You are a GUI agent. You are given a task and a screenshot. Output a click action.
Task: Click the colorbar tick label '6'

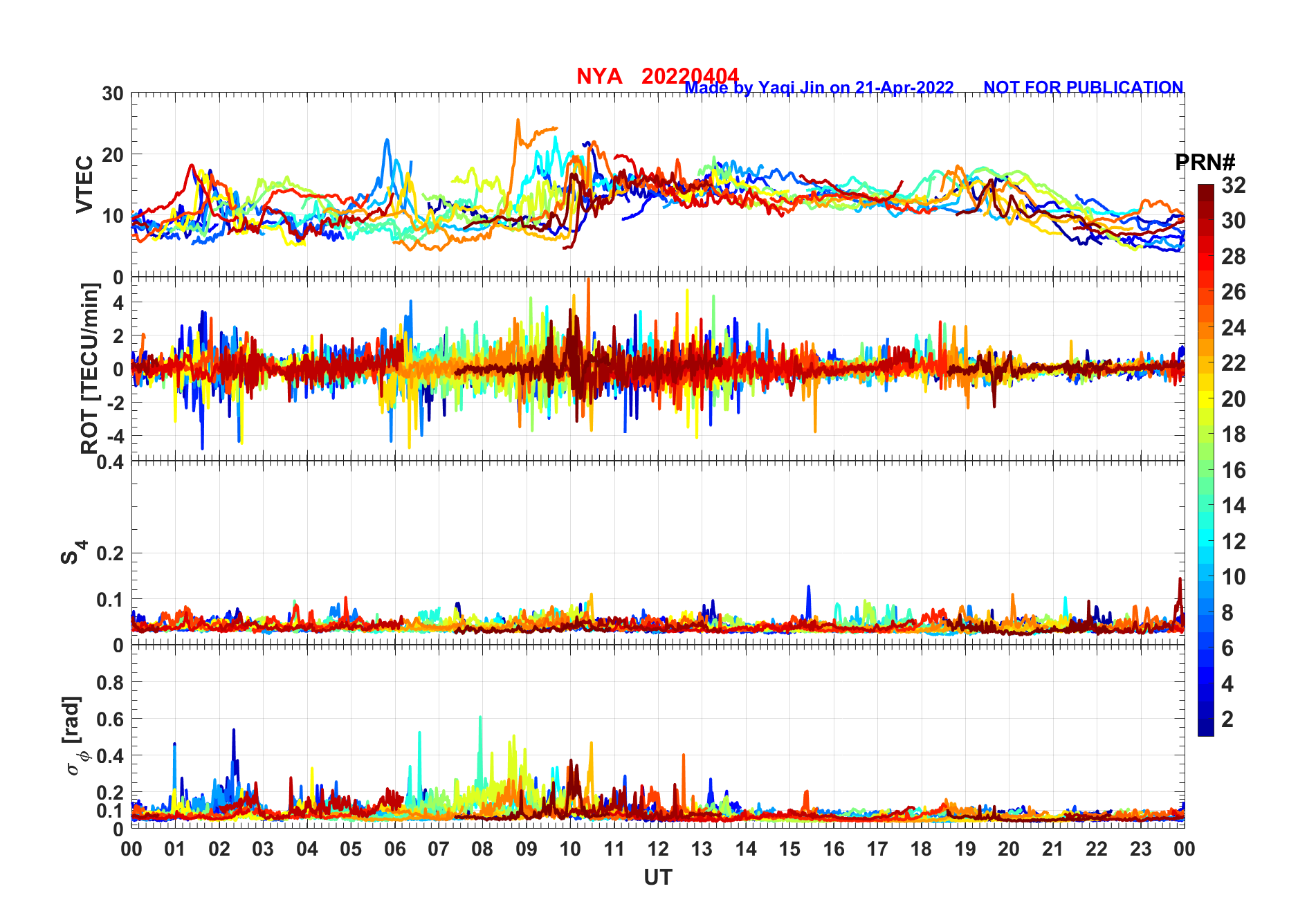click(x=1227, y=648)
